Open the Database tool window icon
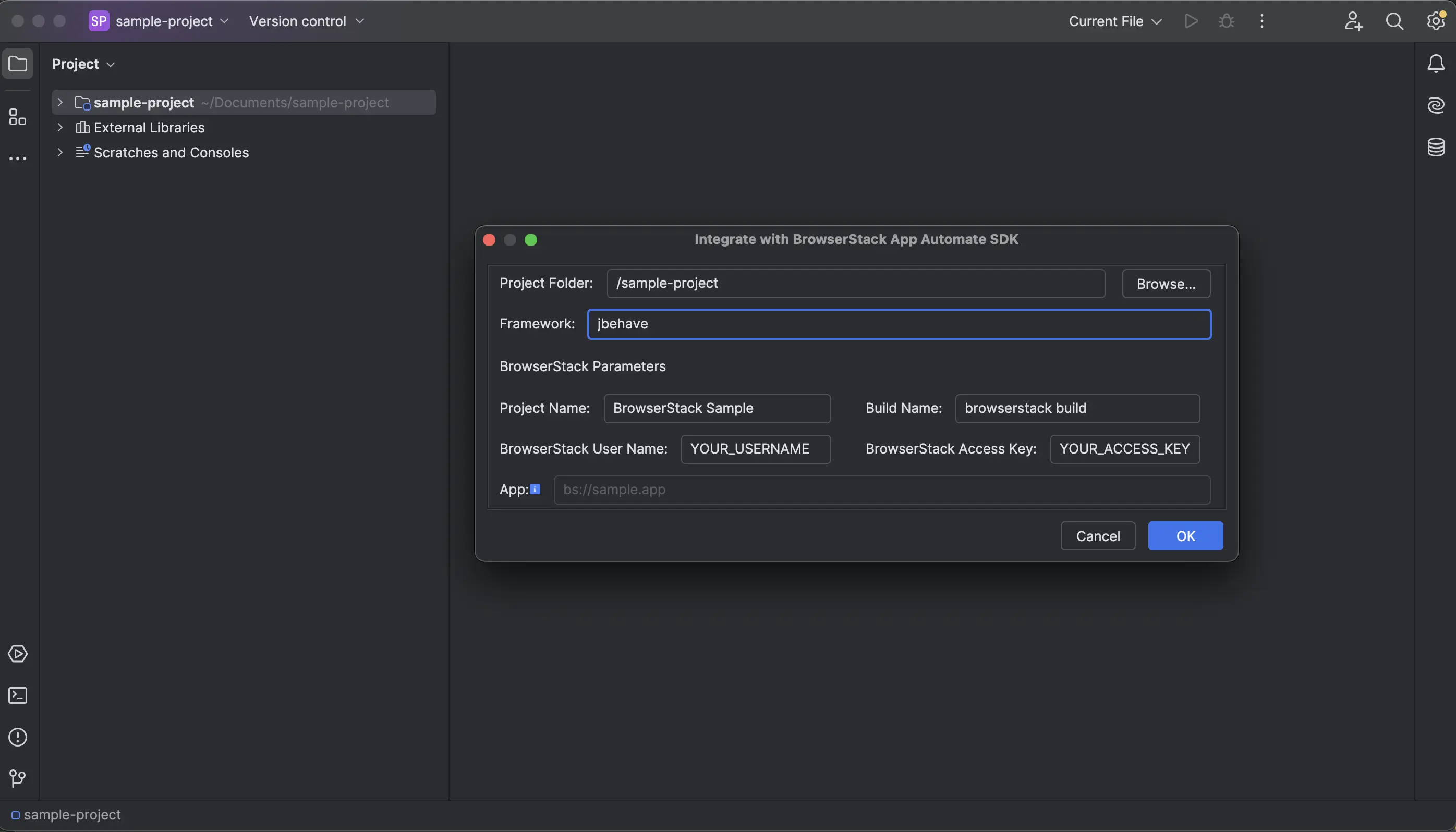 pyautogui.click(x=1436, y=148)
